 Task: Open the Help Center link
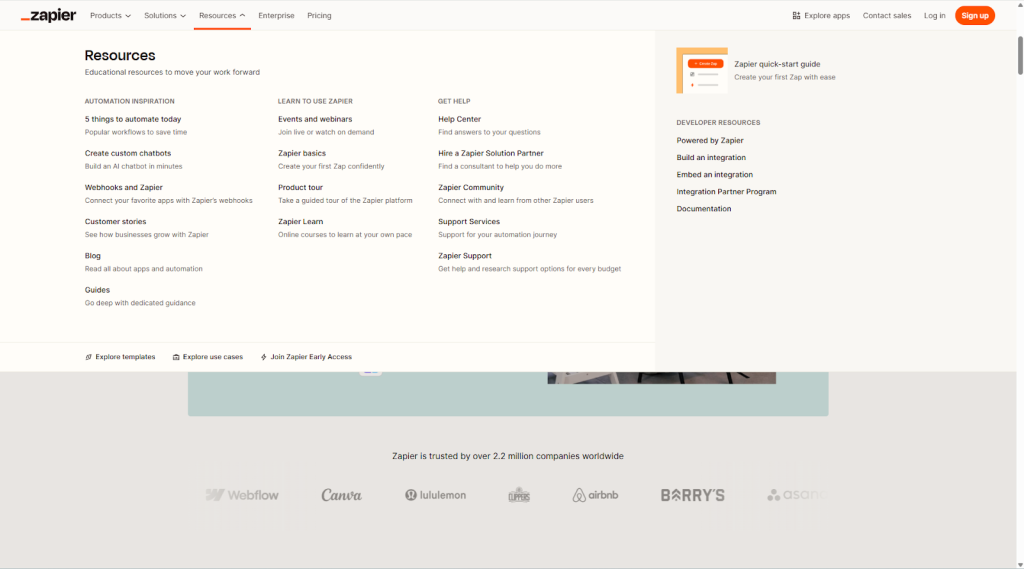click(459, 119)
